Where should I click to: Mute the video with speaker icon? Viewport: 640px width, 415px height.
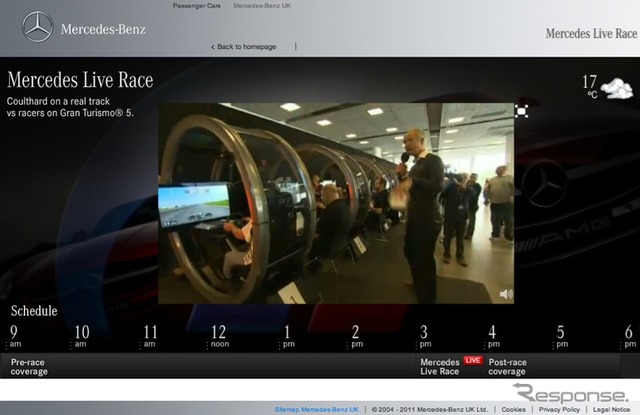point(506,294)
